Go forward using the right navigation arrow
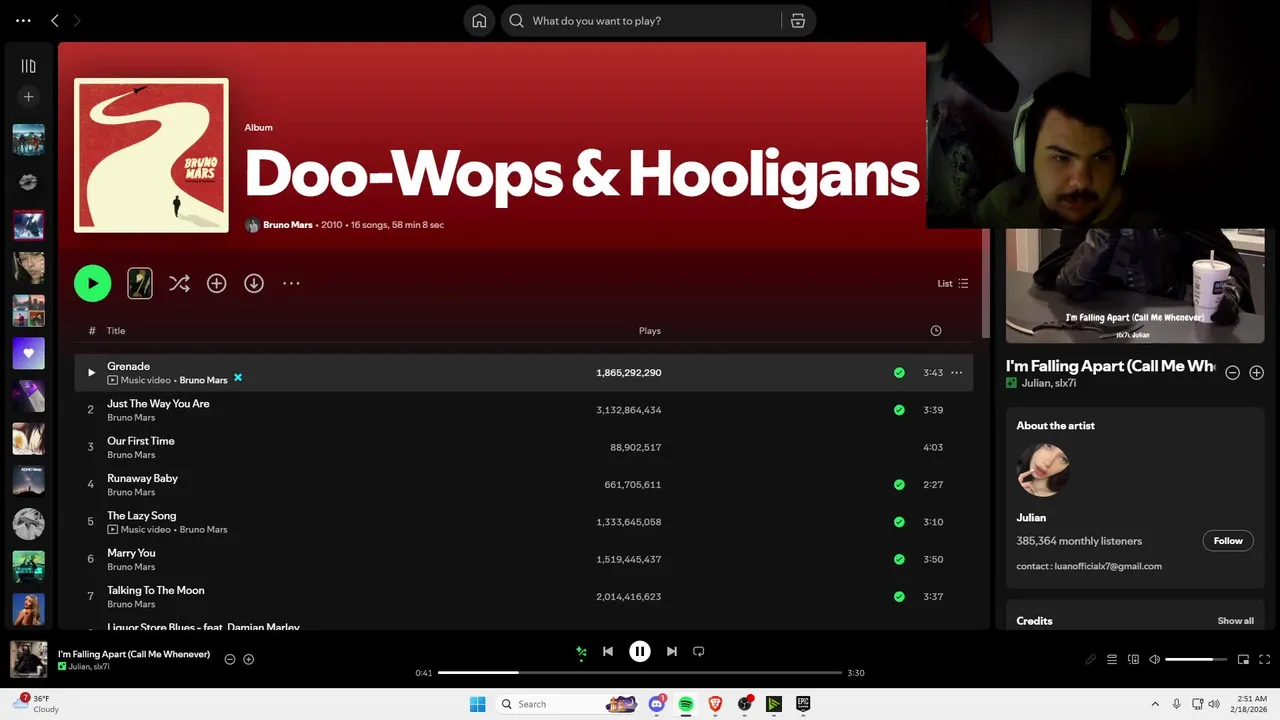Screen dimensions: 1280x720 (x=78, y=20)
